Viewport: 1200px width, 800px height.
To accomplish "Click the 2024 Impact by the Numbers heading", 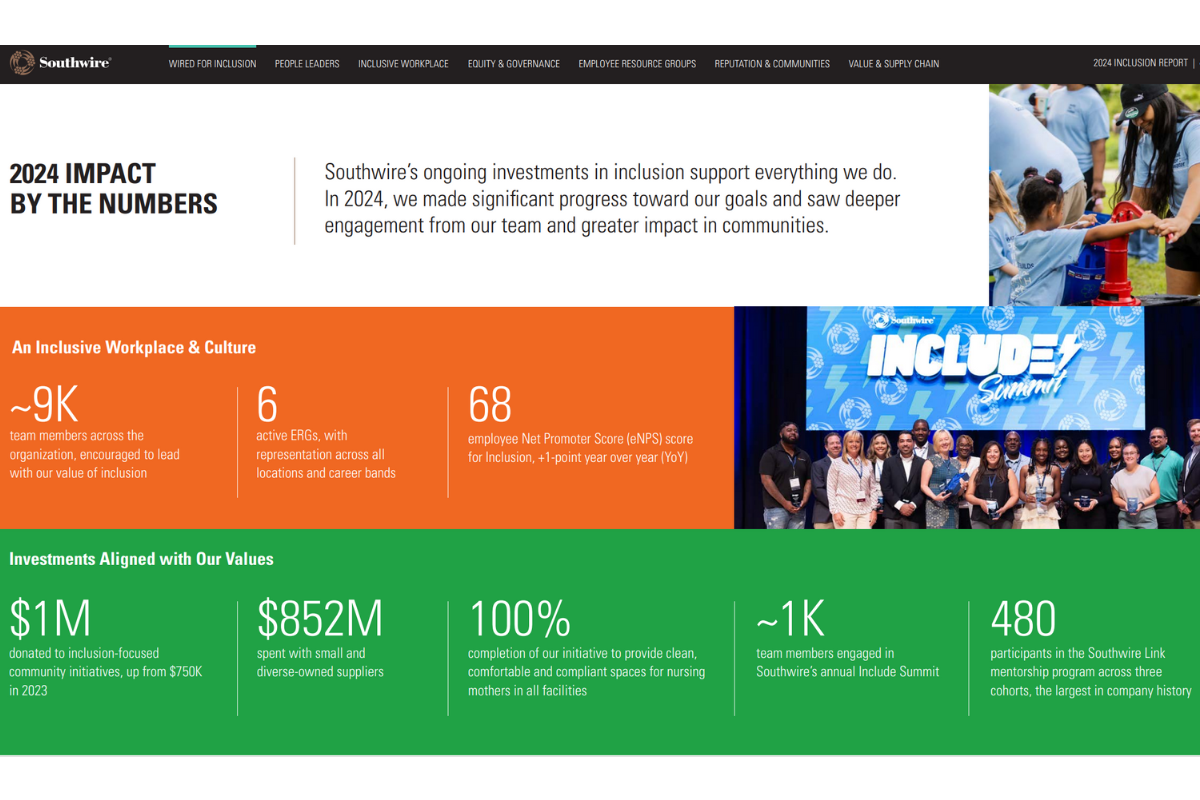I will coord(113,189).
